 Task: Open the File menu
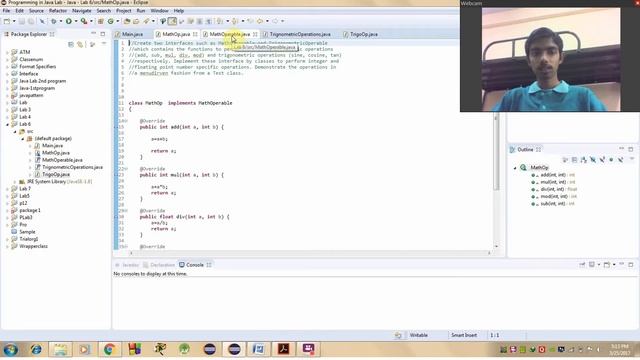click(7, 11)
